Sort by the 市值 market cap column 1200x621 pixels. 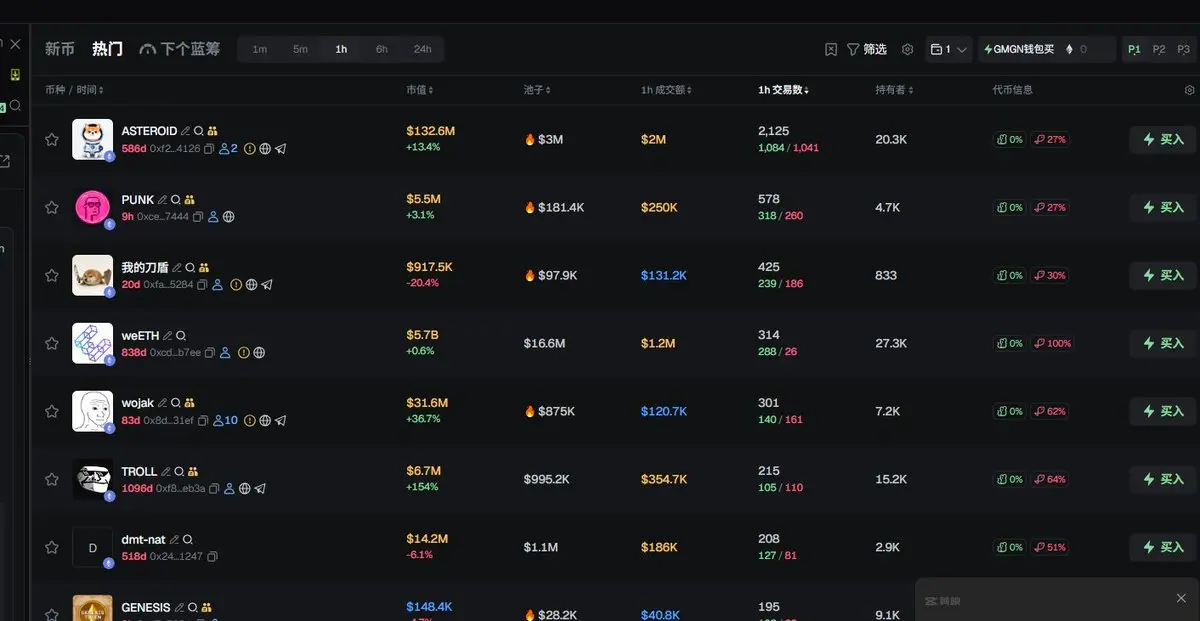pyautogui.click(x=420, y=90)
